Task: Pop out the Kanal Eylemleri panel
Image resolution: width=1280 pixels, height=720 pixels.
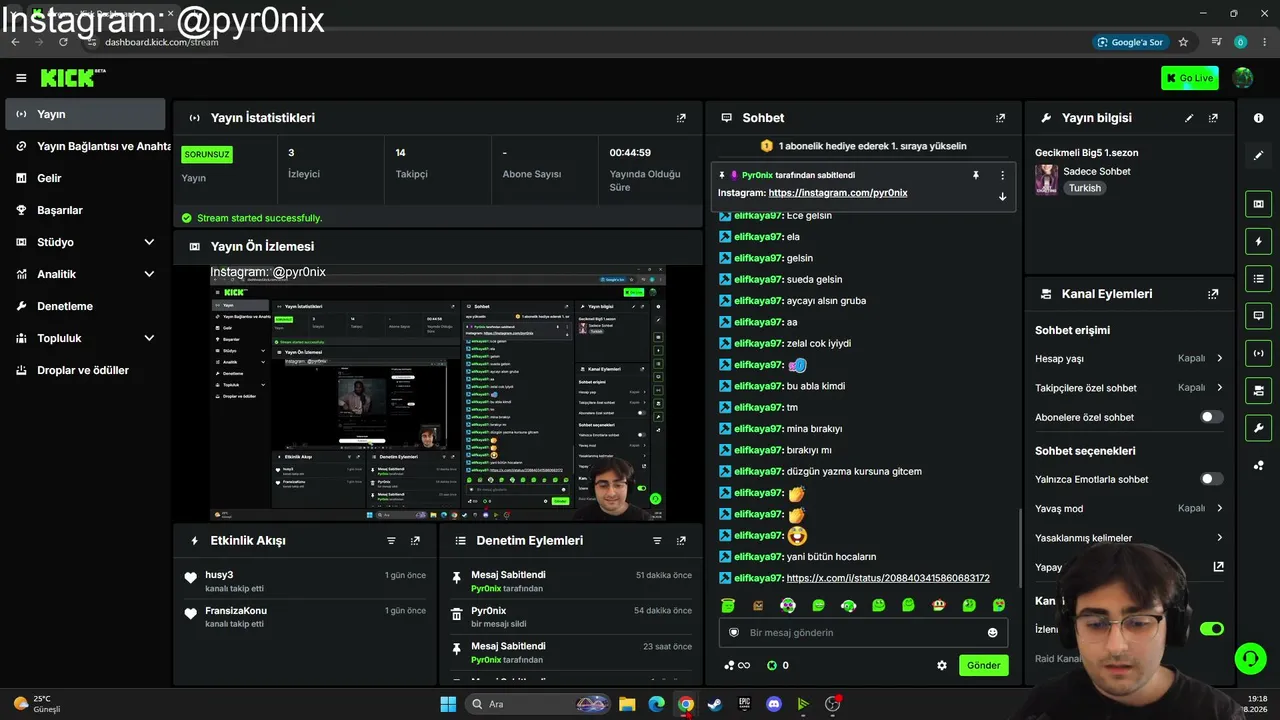Action: coord(1213,294)
